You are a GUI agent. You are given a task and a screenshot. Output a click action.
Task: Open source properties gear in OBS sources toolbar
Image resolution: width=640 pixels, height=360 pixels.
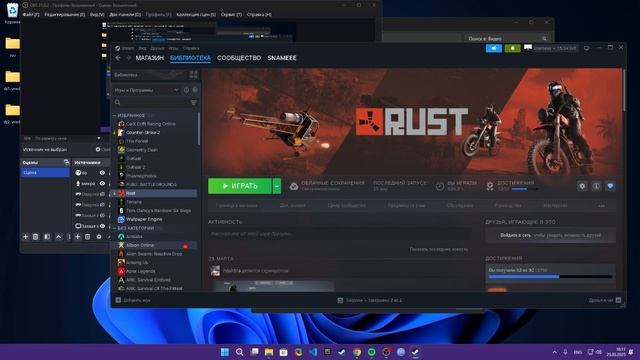99,237
